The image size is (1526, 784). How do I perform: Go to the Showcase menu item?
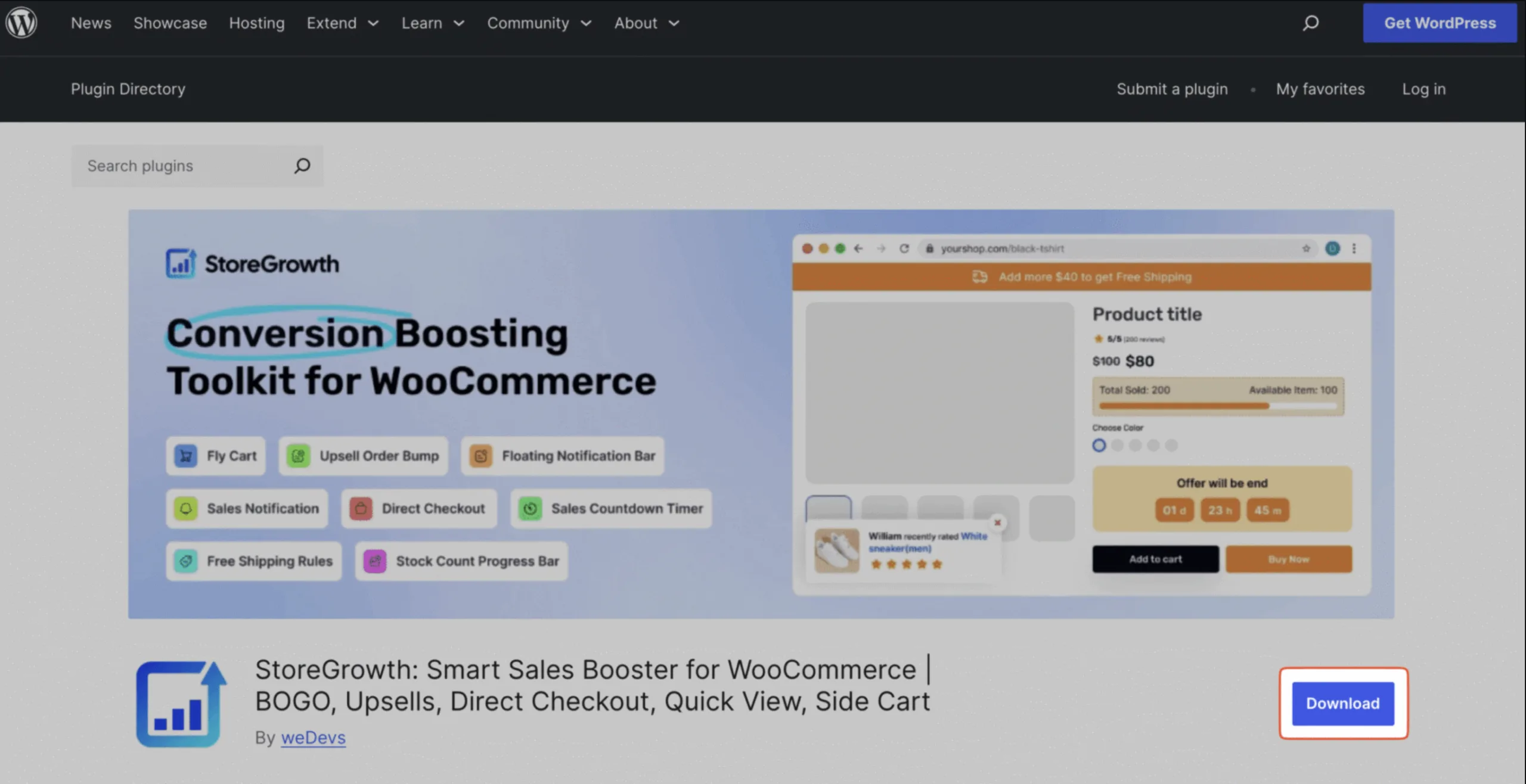[170, 23]
